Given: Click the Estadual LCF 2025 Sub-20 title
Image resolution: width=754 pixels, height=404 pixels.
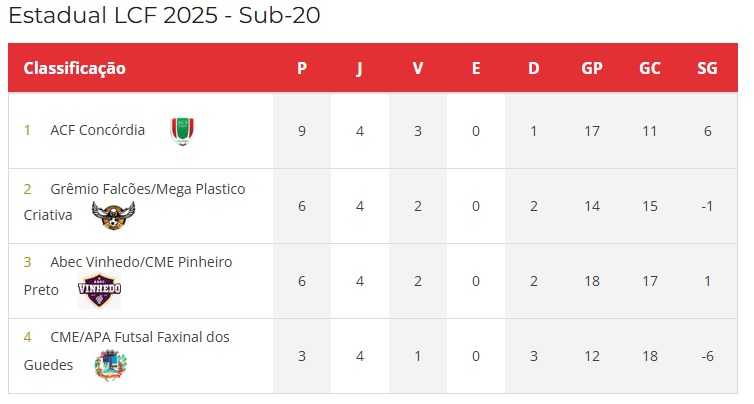Looking at the screenshot, I should tap(164, 15).
